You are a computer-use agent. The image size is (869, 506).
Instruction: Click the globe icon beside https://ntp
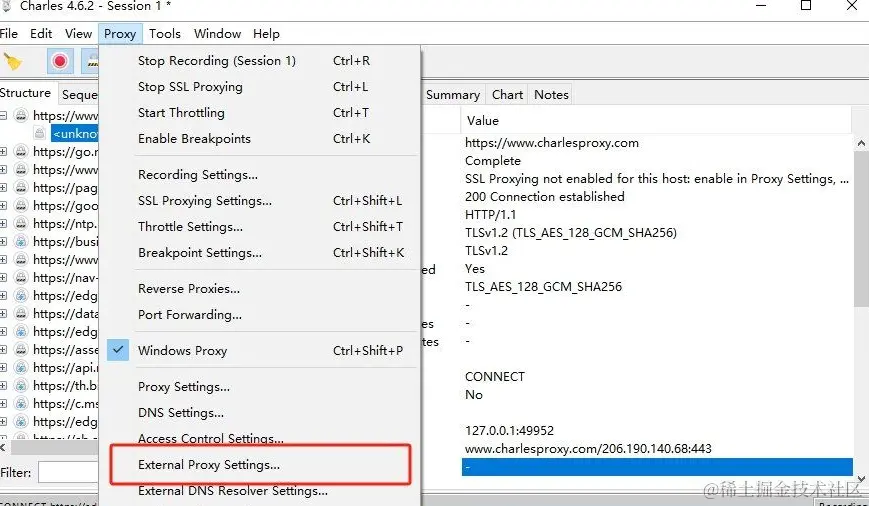tap(21, 223)
